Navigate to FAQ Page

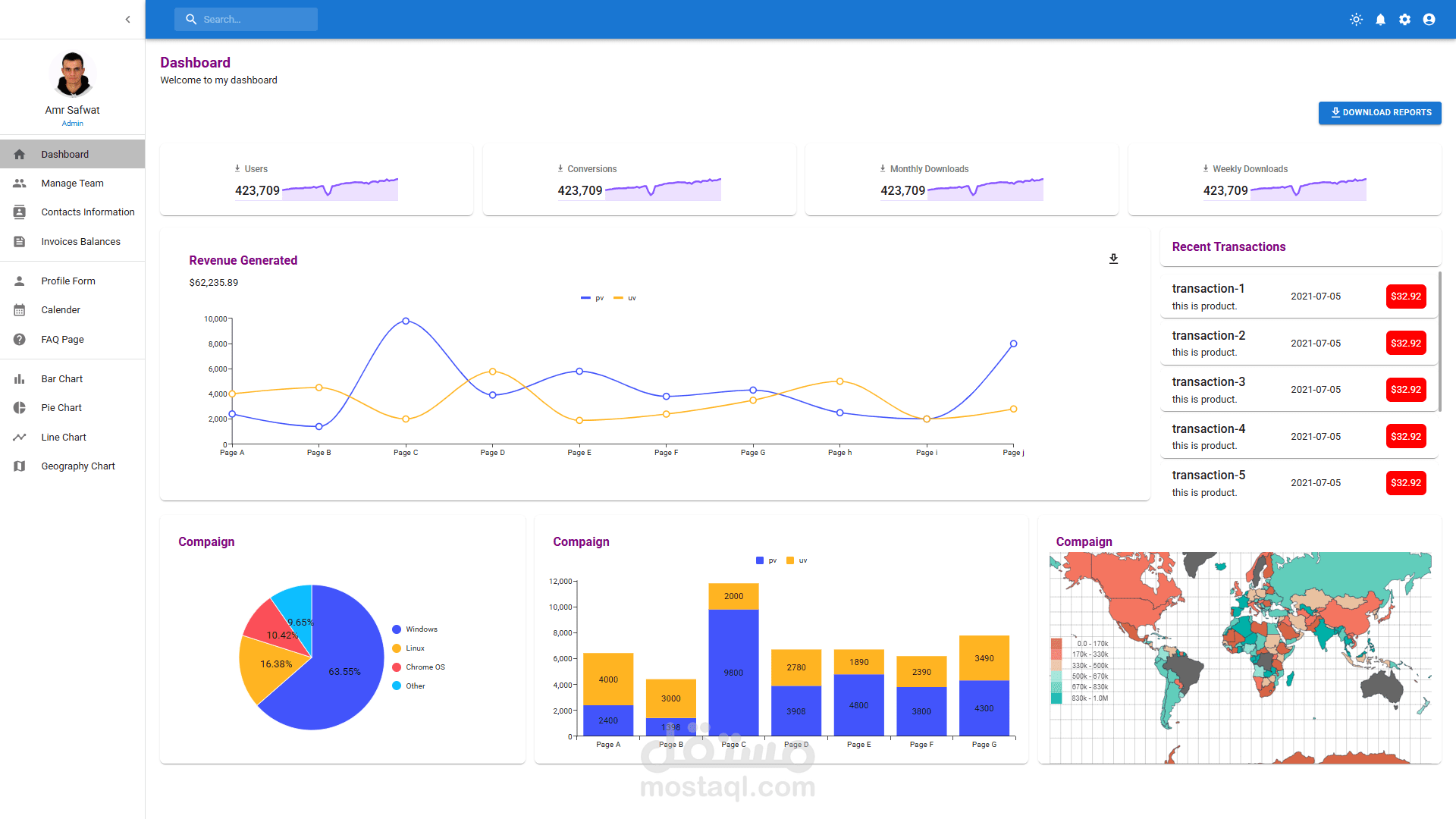(x=72, y=340)
